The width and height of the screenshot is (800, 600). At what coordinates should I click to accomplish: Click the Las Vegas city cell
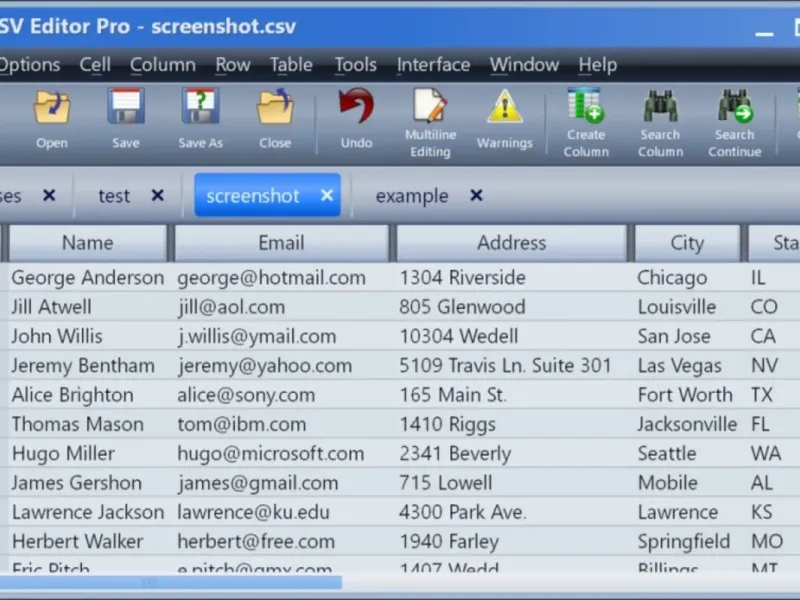point(689,365)
